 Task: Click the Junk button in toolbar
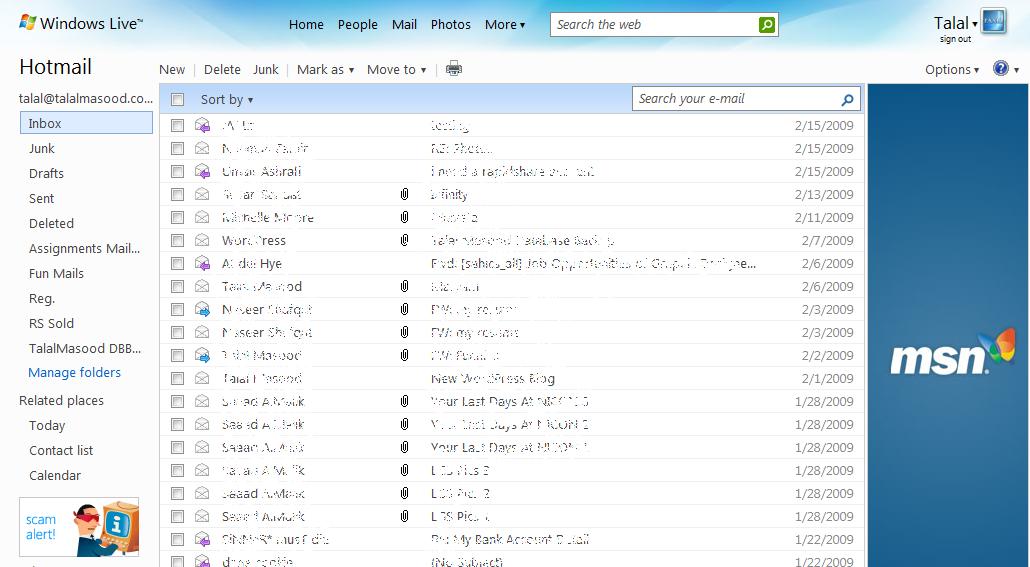tap(265, 69)
